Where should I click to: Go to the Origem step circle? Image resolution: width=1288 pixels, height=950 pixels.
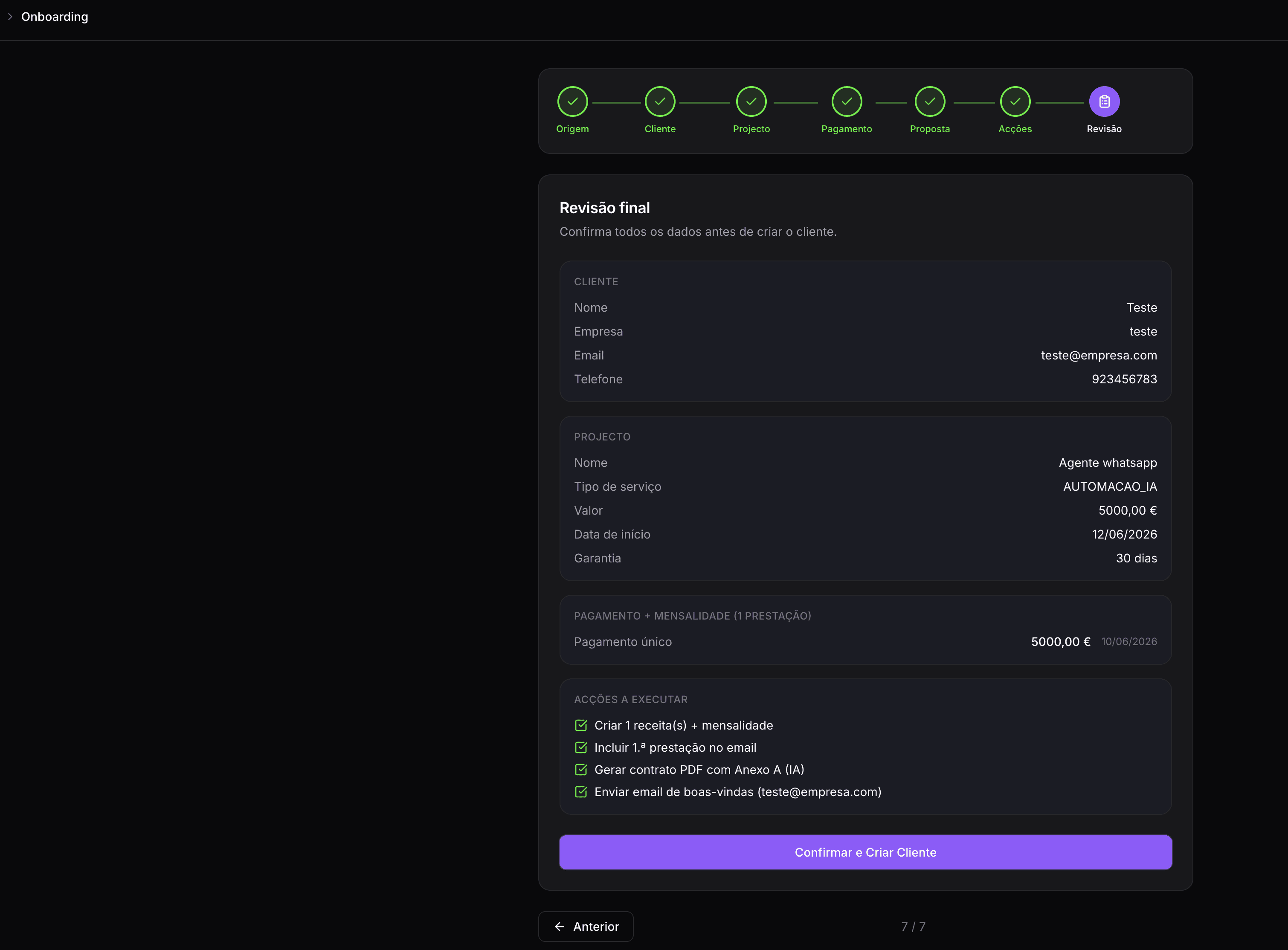572,101
